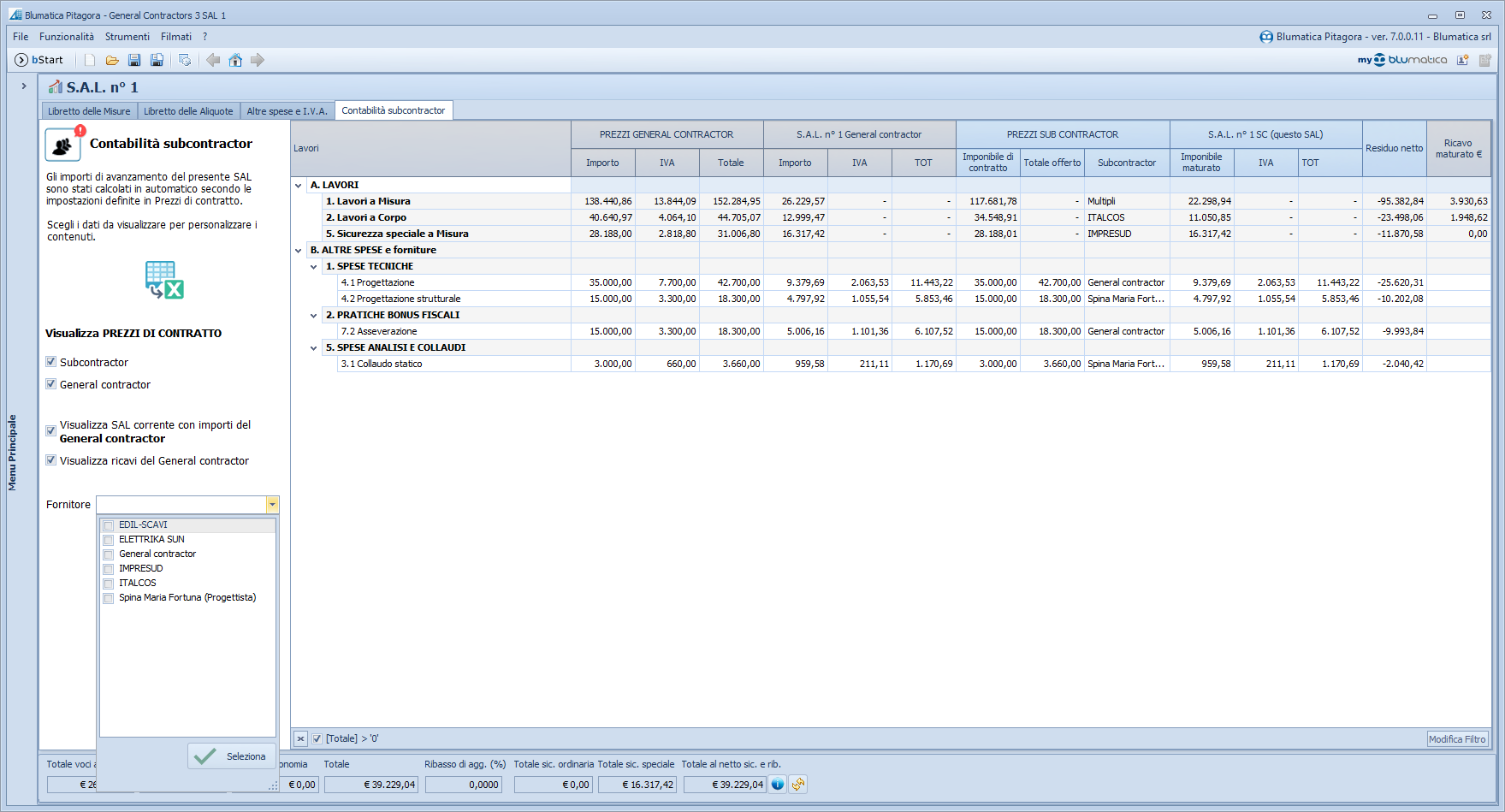Go back with the left arrow icon
This screenshot has width=1505, height=812.
pos(213,60)
